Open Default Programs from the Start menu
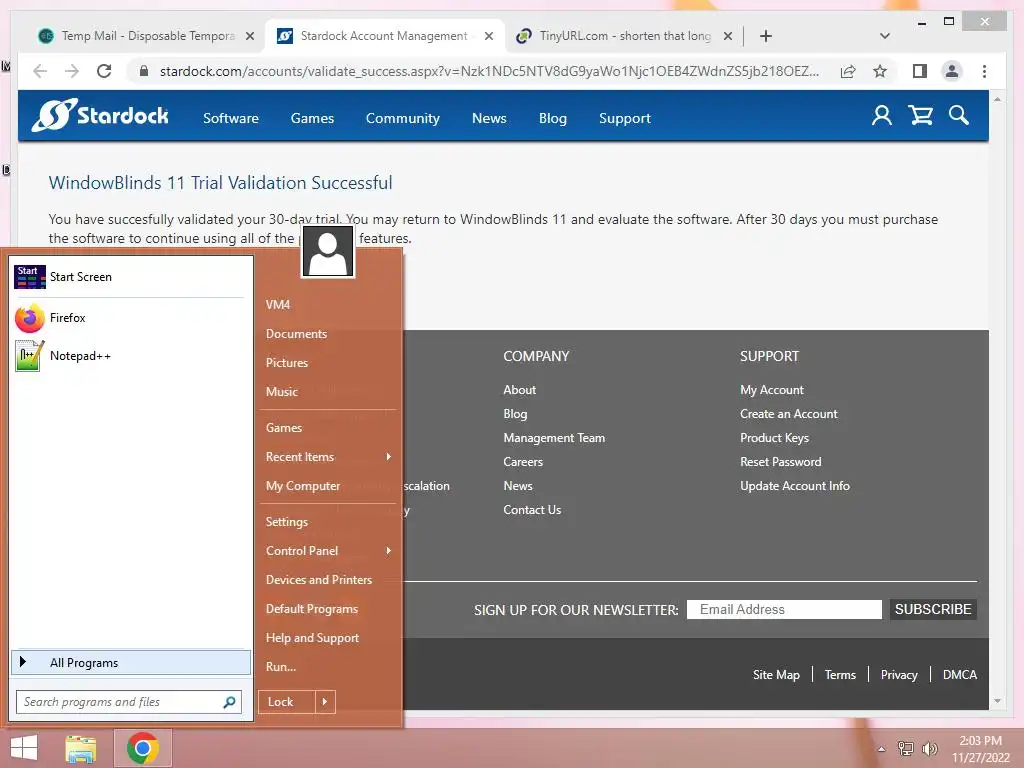Image resolution: width=1024 pixels, height=768 pixels. click(312, 609)
